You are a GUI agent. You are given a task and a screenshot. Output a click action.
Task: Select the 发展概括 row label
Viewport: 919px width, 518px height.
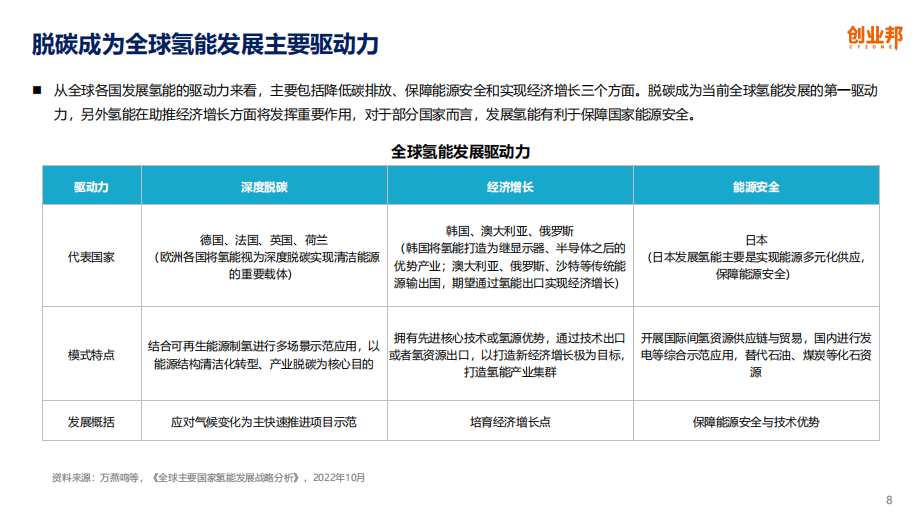pyautogui.click(x=91, y=422)
